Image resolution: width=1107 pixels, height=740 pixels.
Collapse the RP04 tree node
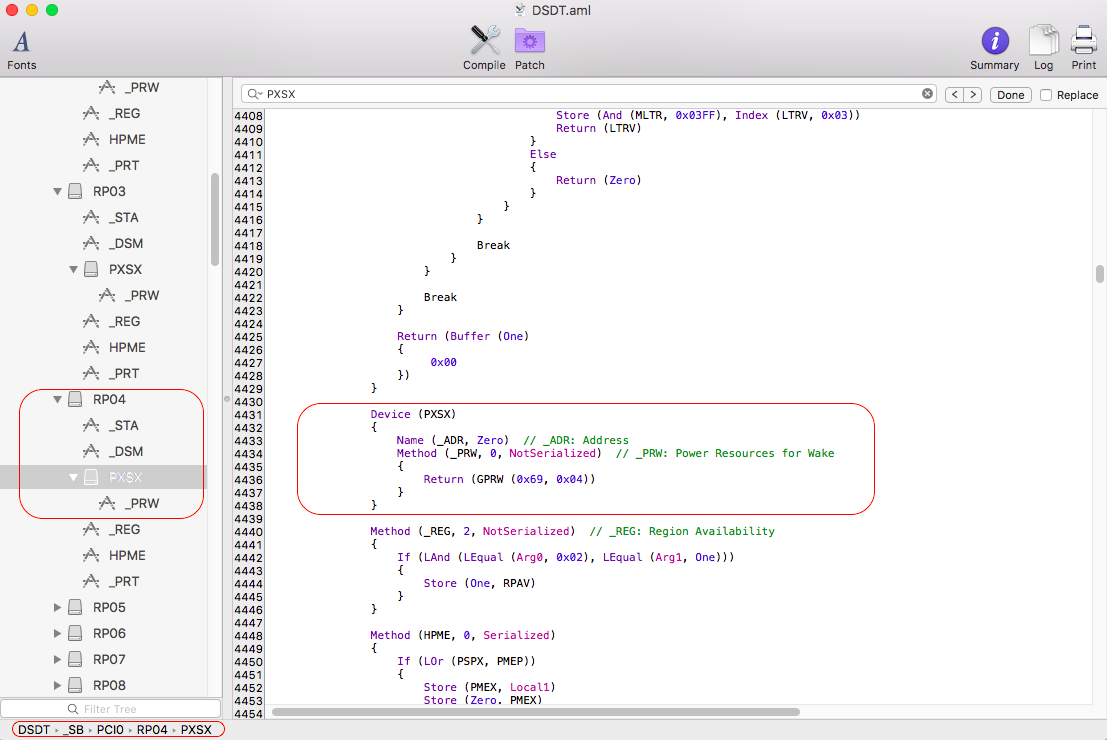(x=58, y=400)
